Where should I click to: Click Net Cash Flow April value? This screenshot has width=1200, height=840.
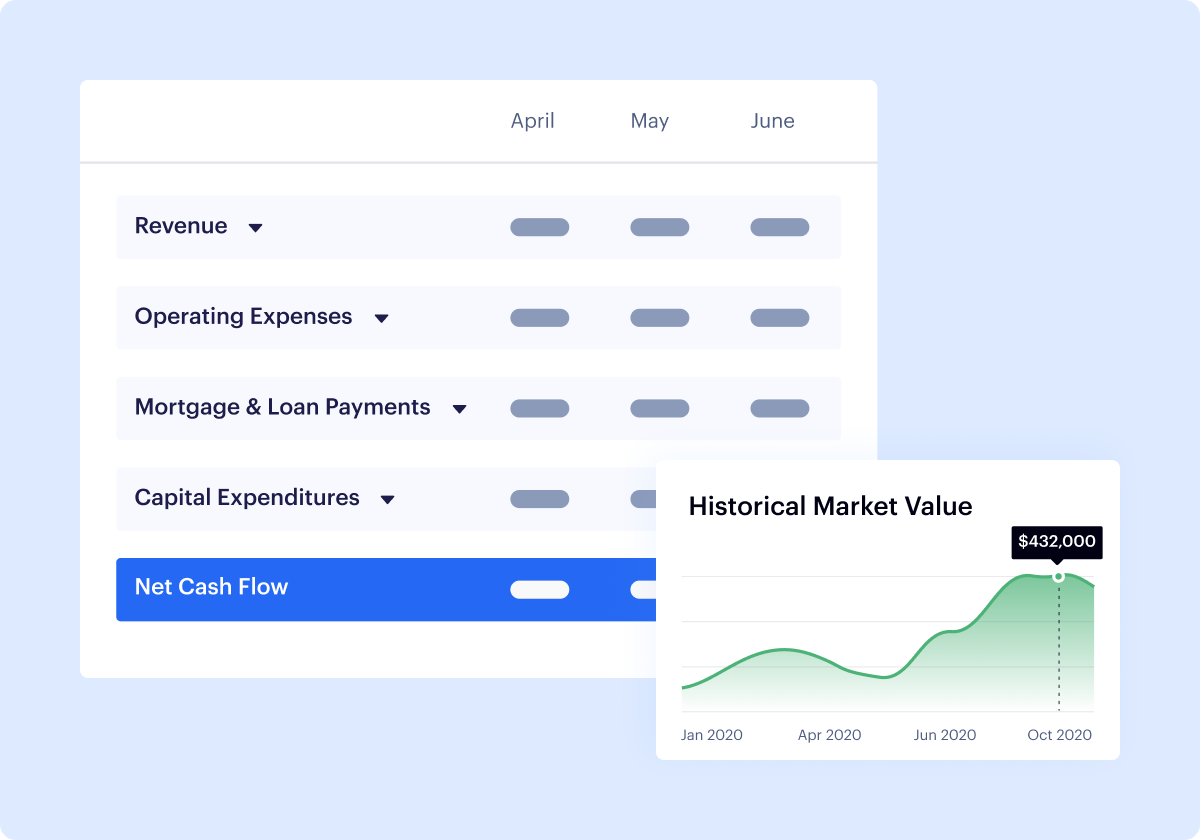tap(540, 590)
